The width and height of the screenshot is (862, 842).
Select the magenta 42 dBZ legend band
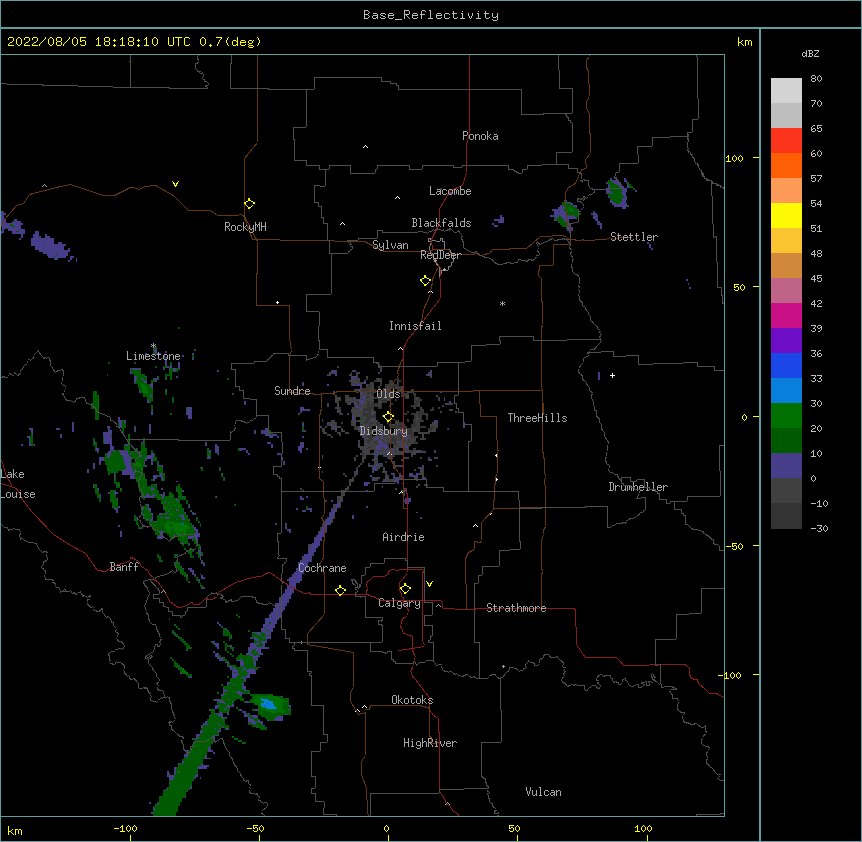(786, 315)
